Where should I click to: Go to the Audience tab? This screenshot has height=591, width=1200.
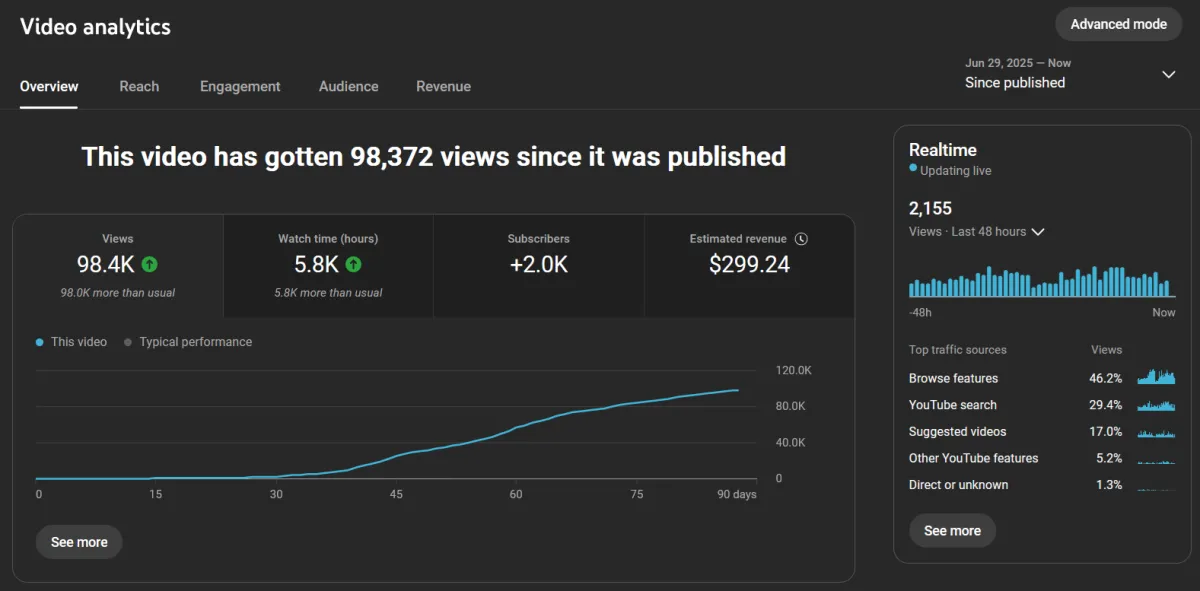tap(349, 86)
